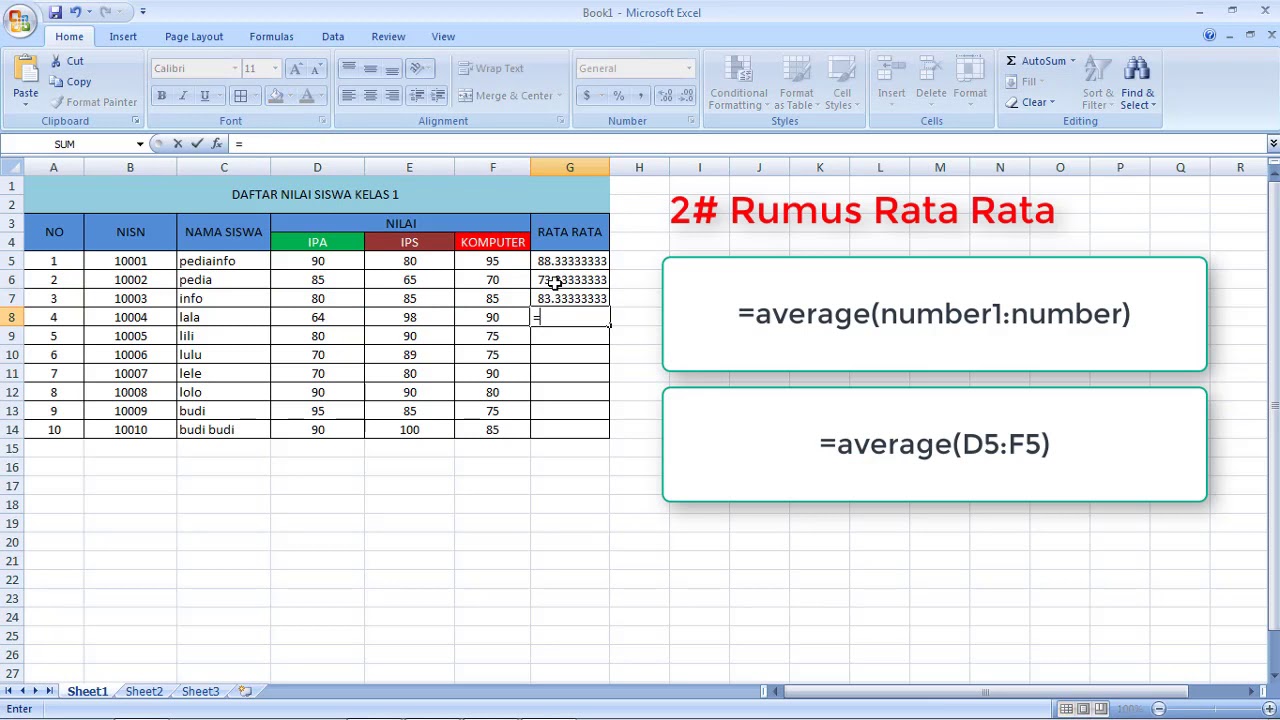This screenshot has width=1280, height=720.
Task: Open Sort & Filter menu
Action: tap(1097, 82)
